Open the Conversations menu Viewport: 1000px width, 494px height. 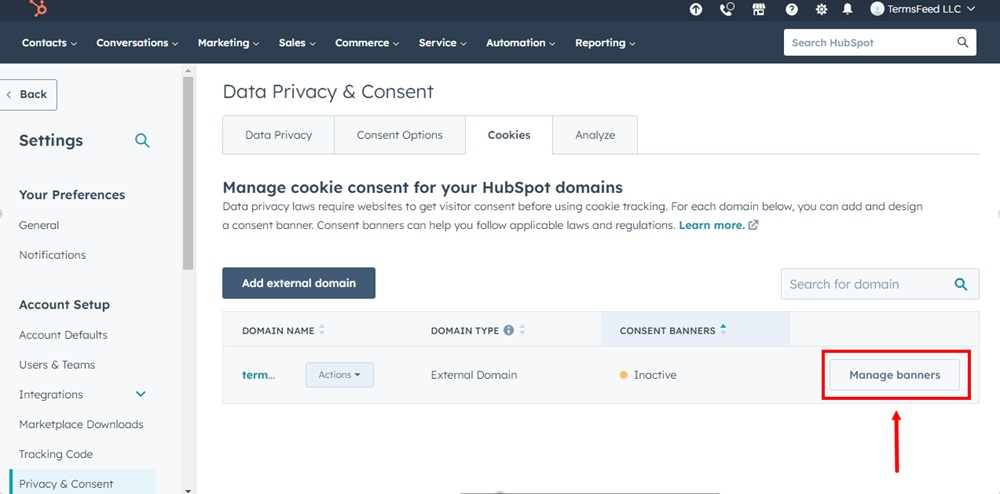[x=137, y=43]
